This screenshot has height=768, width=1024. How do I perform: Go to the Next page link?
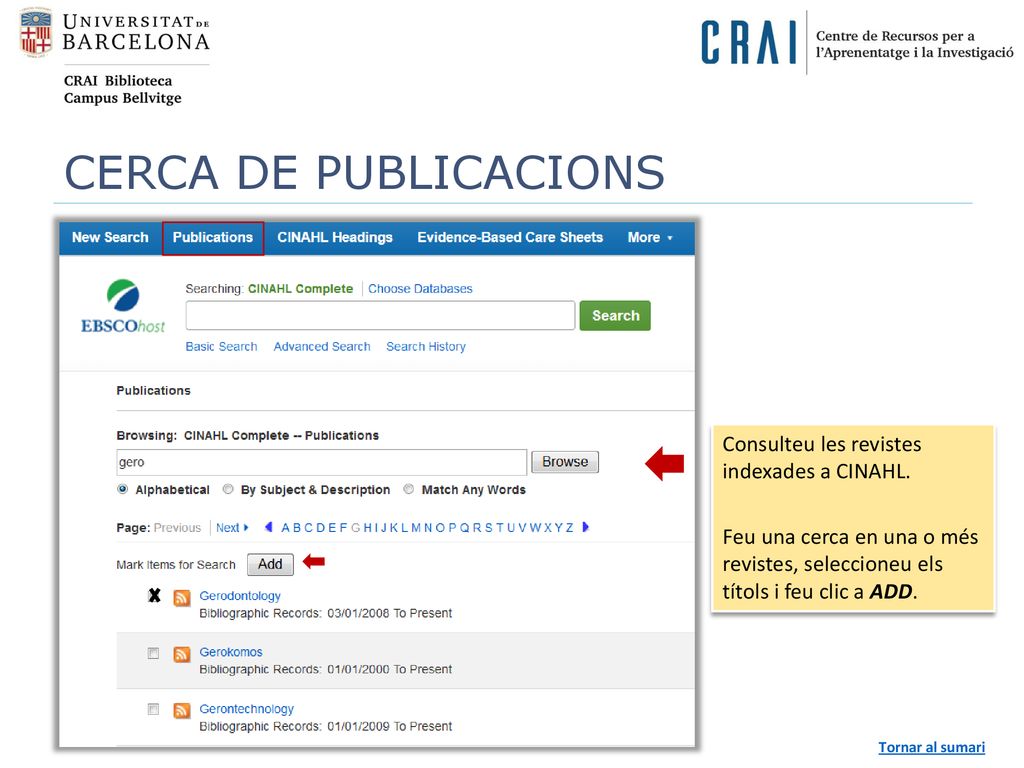coord(232,528)
